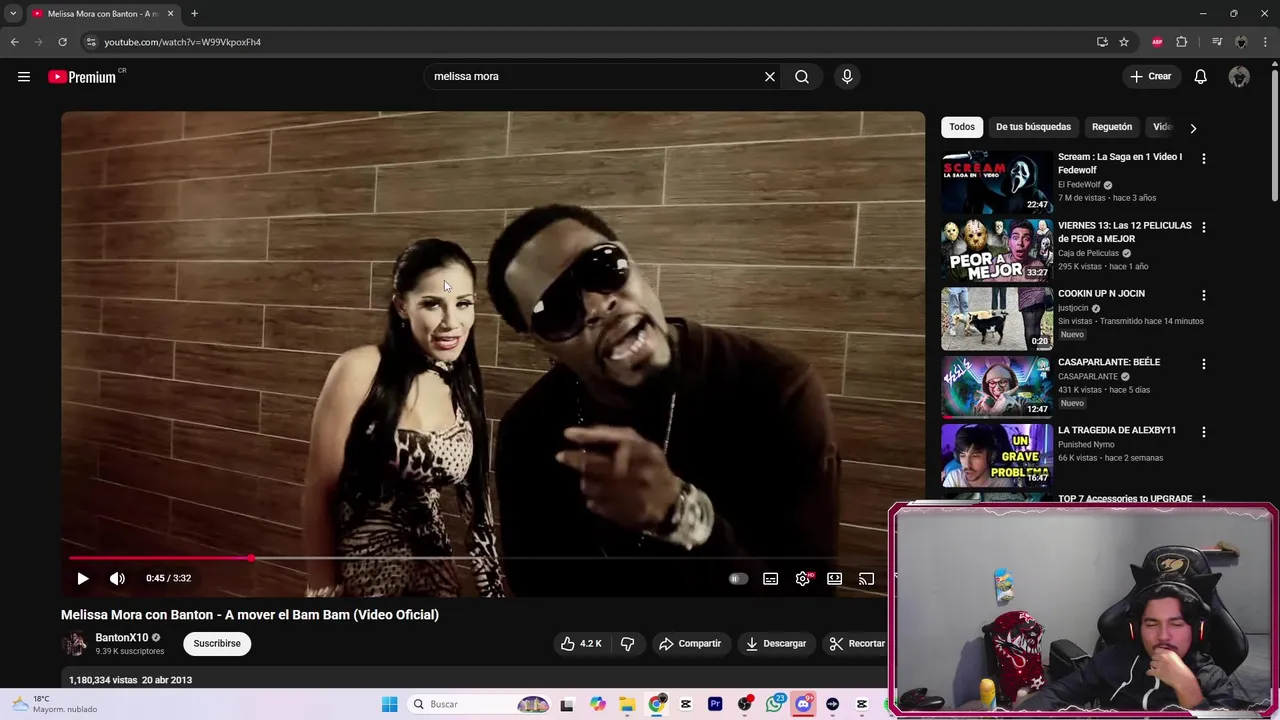Reload the page
The height and width of the screenshot is (720, 1280).
[x=62, y=42]
